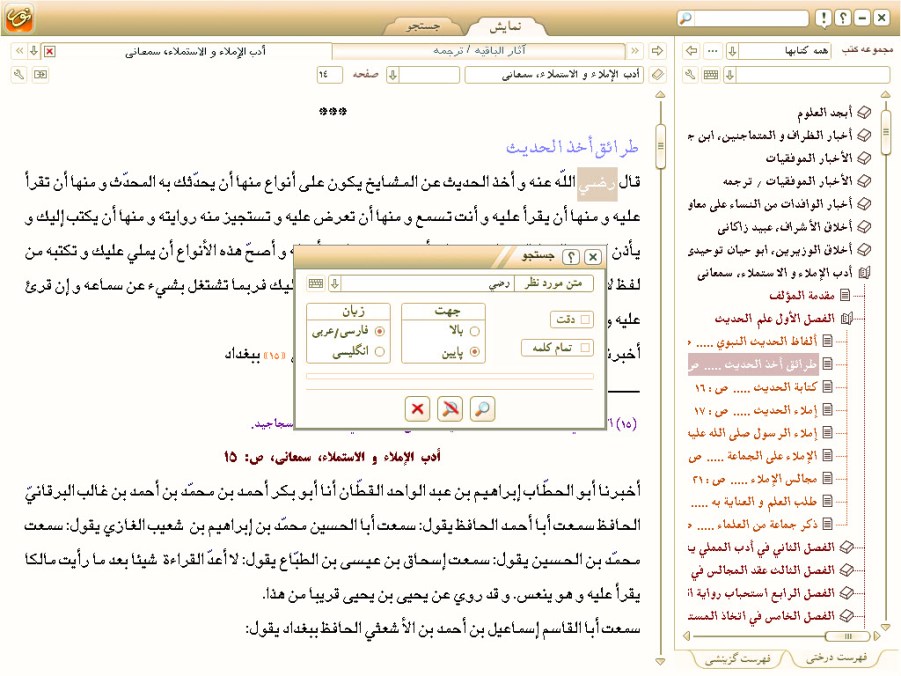Open the help (?) button in main title bar
The width and height of the screenshot is (901, 676).
(x=843, y=18)
